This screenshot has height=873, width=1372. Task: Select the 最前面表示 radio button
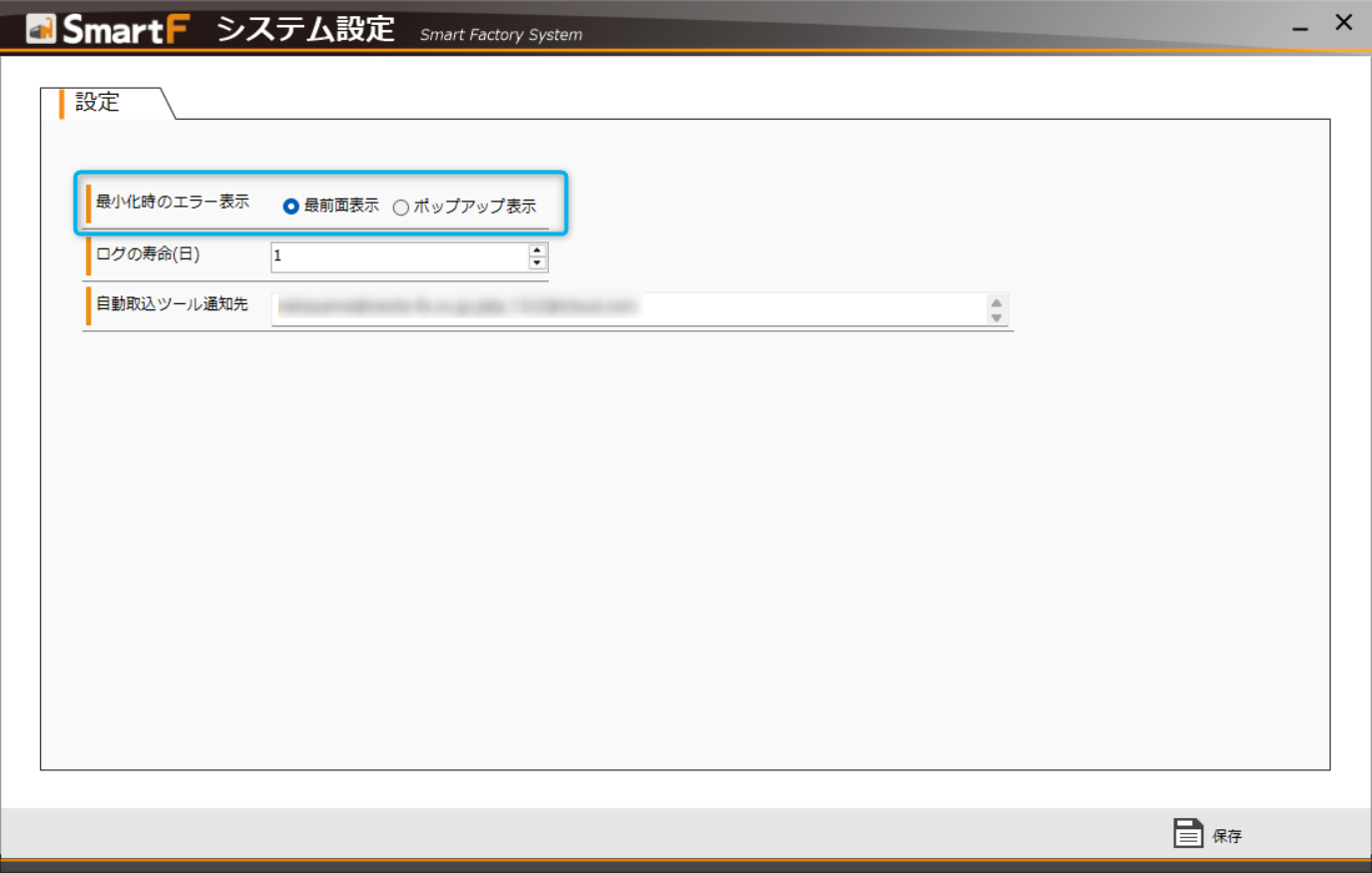[291, 207]
